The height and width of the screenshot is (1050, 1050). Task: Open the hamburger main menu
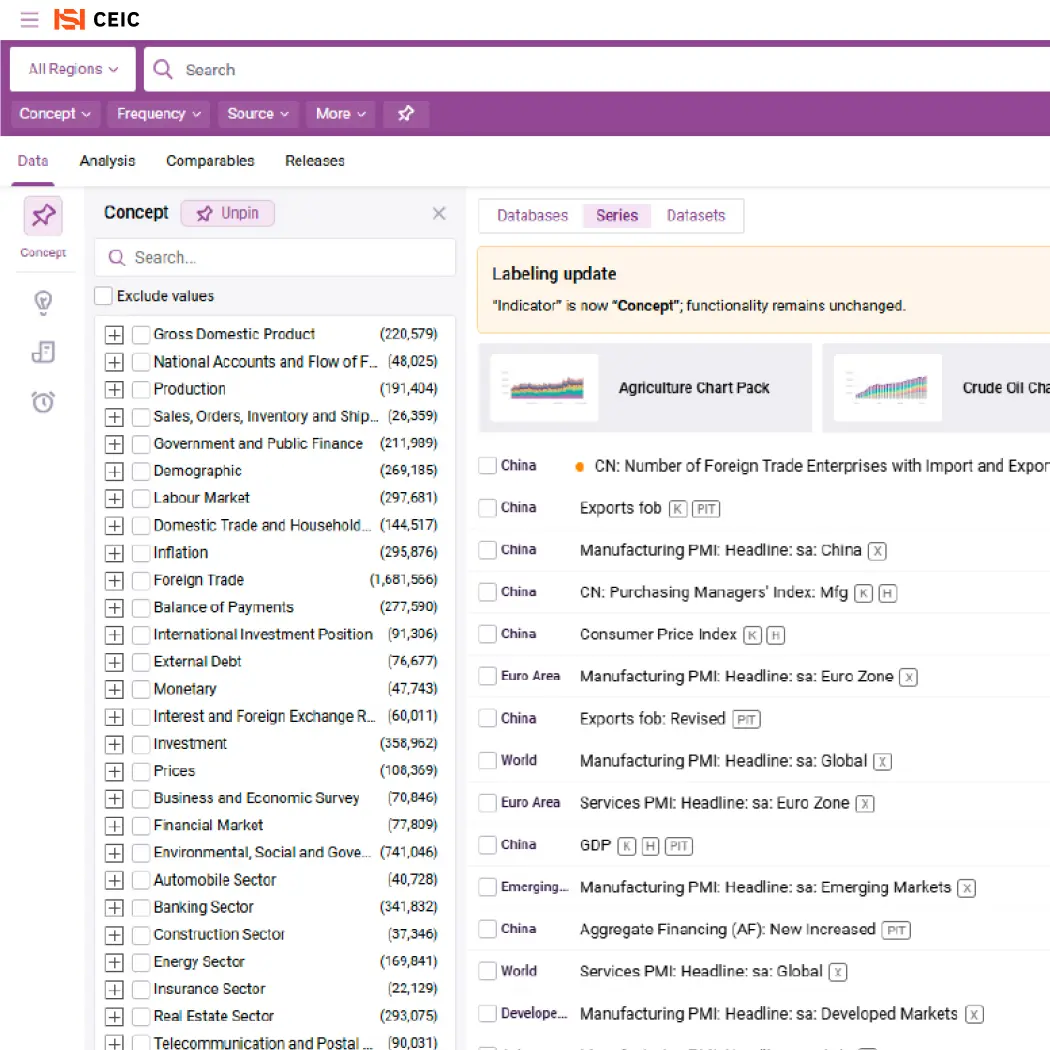[29, 19]
